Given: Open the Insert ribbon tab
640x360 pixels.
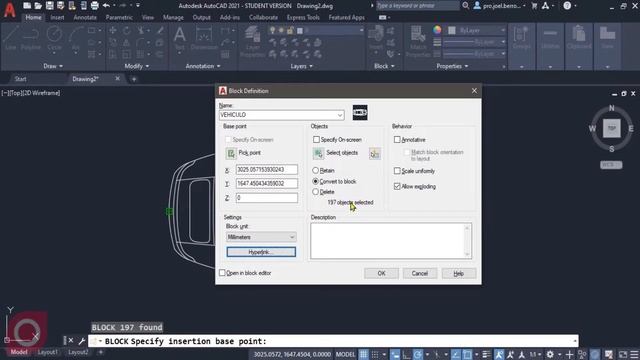Looking at the screenshot, I should tap(57, 18).
